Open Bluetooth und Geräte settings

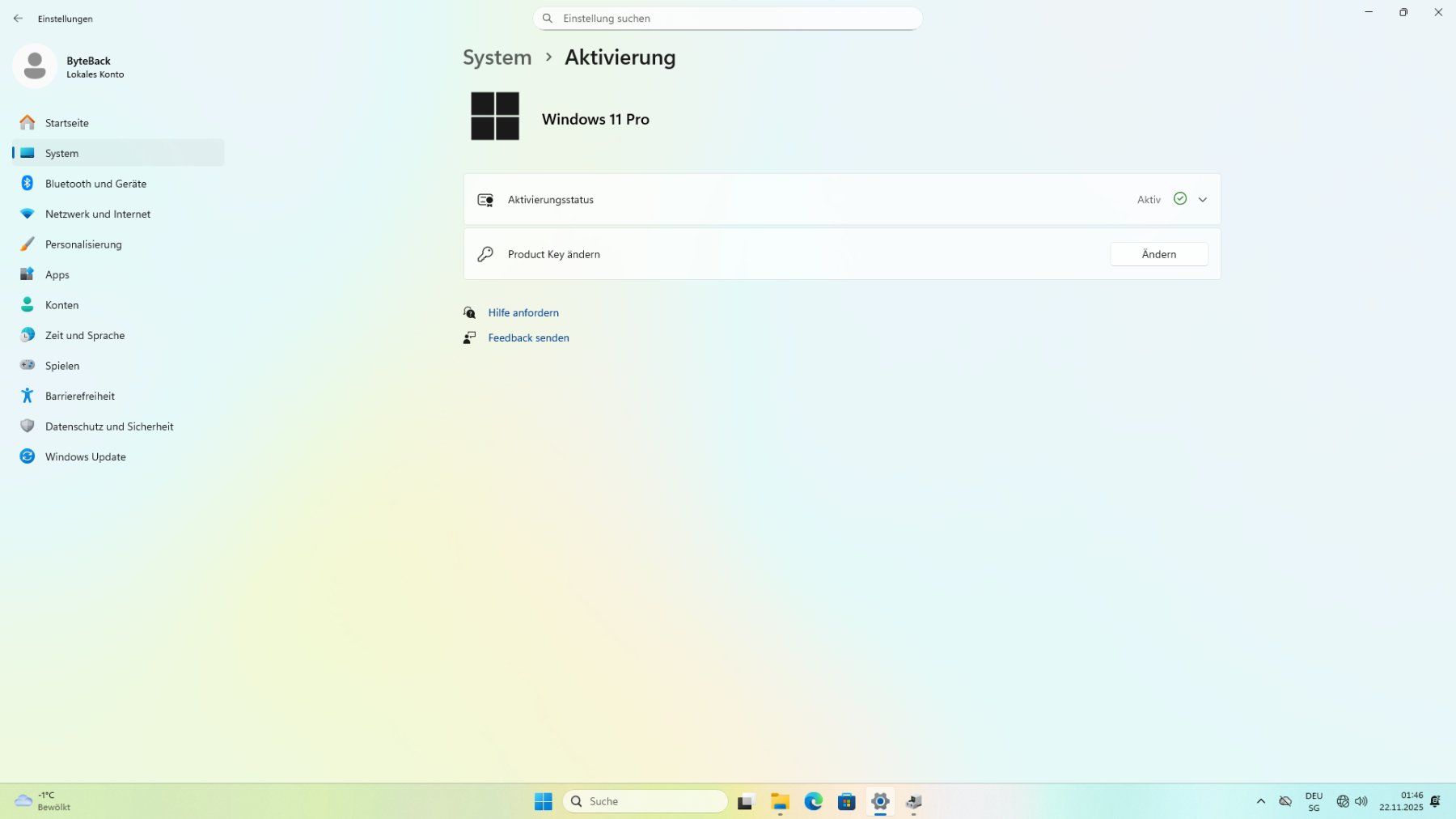(x=118, y=184)
